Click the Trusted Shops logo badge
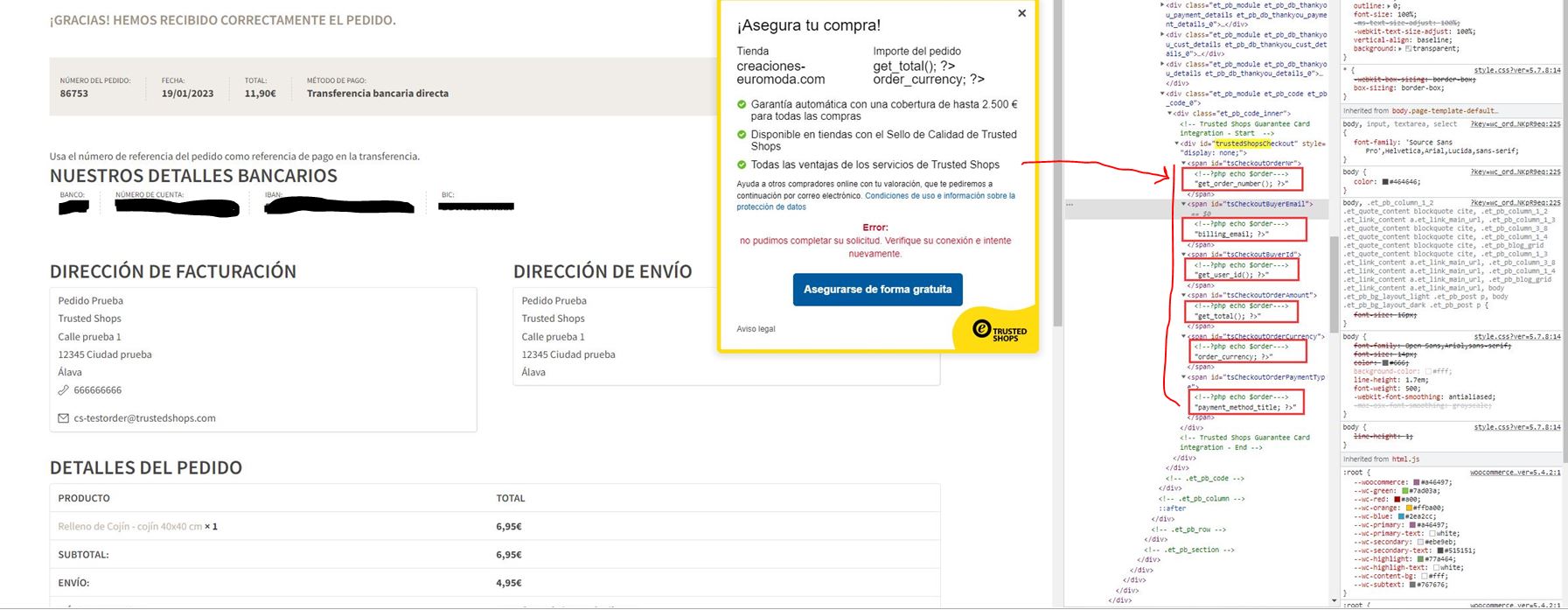Image resolution: width=1568 pixels, height=610 pixels. (1000, 331)
